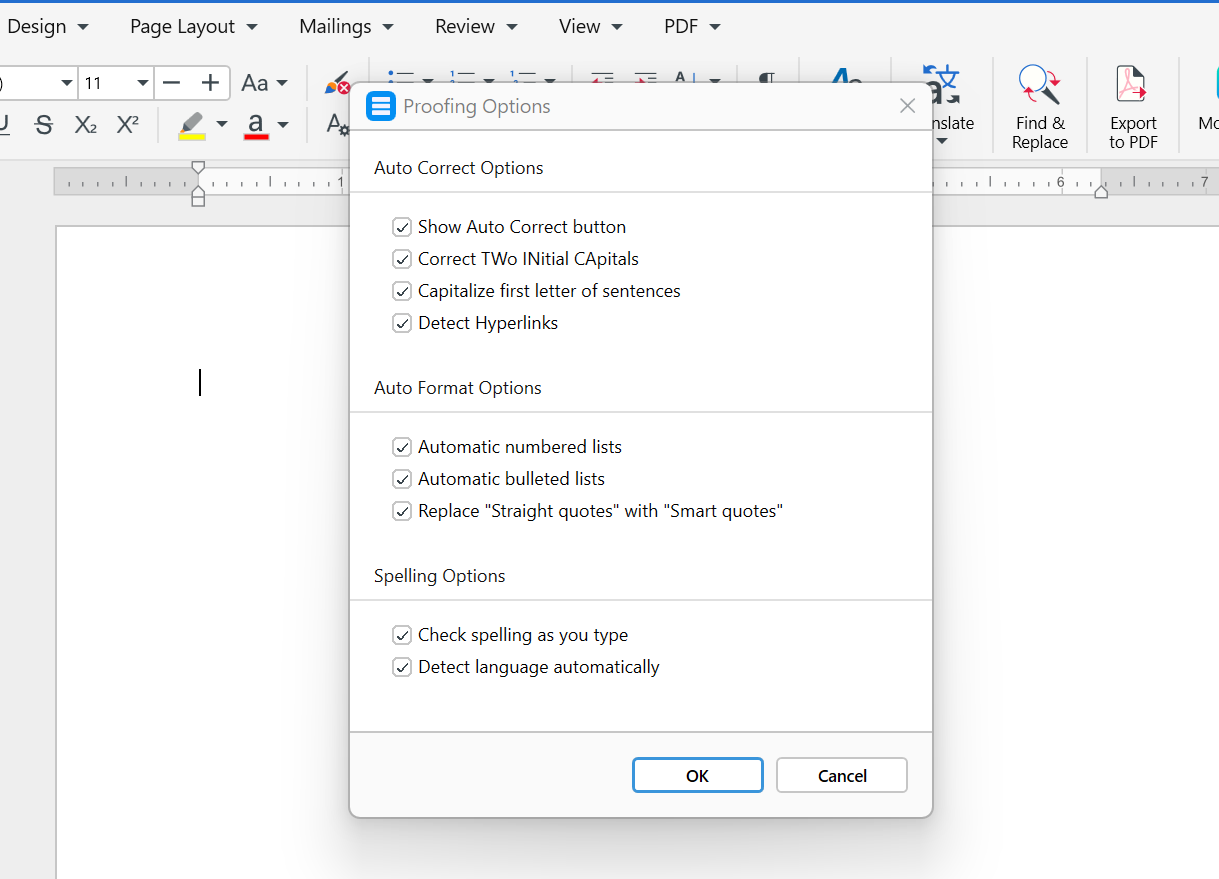Screen dimensions: 1219x879
Task: Click the Cancel button
Action: tap(842, 776)
